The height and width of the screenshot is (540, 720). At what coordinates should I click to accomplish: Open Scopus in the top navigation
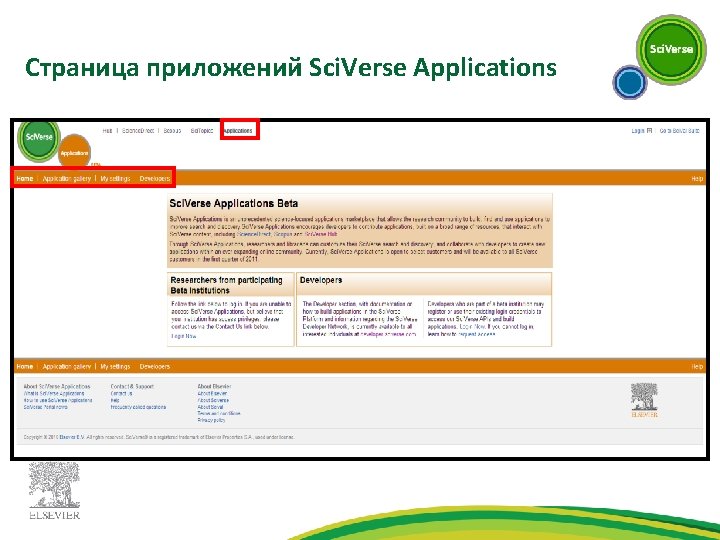pyautogui.click(x=172, y=131)
